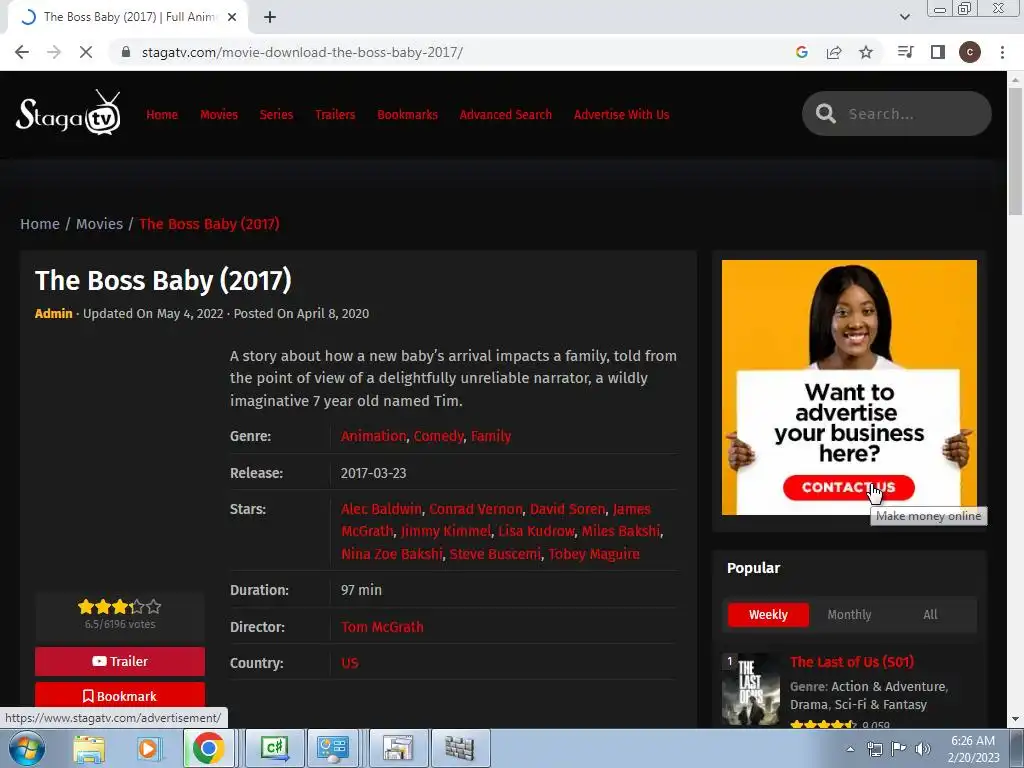Open the Series menu item
The image size is (1024, 768).
[x=276, y=114]
